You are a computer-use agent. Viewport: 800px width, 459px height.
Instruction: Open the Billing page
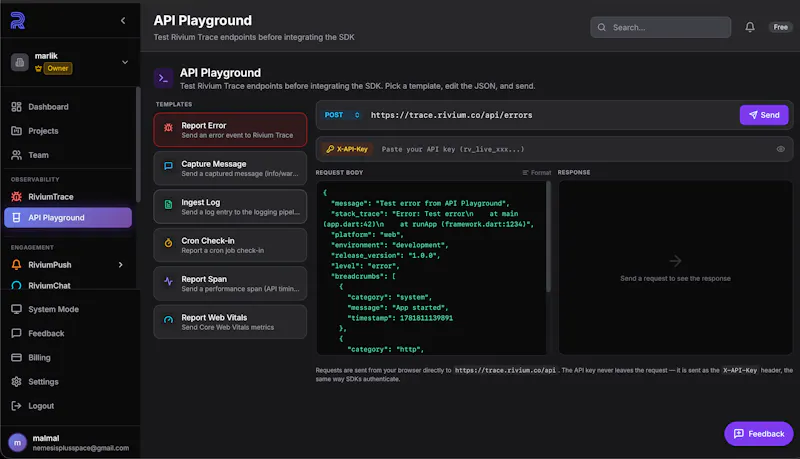pyautogui.click(x=68, y=358)
